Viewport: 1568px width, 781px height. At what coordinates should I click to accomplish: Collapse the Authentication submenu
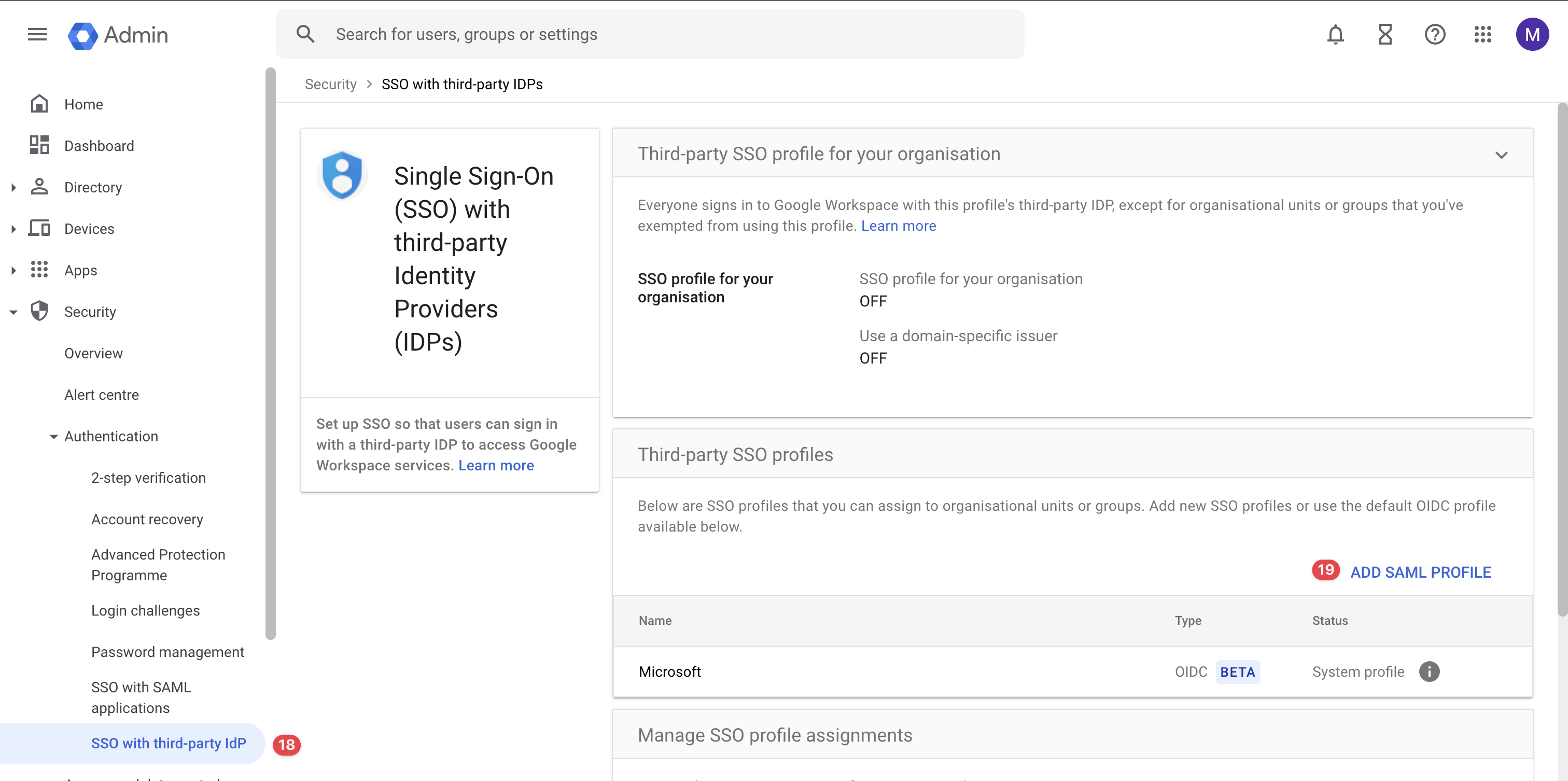53,437
